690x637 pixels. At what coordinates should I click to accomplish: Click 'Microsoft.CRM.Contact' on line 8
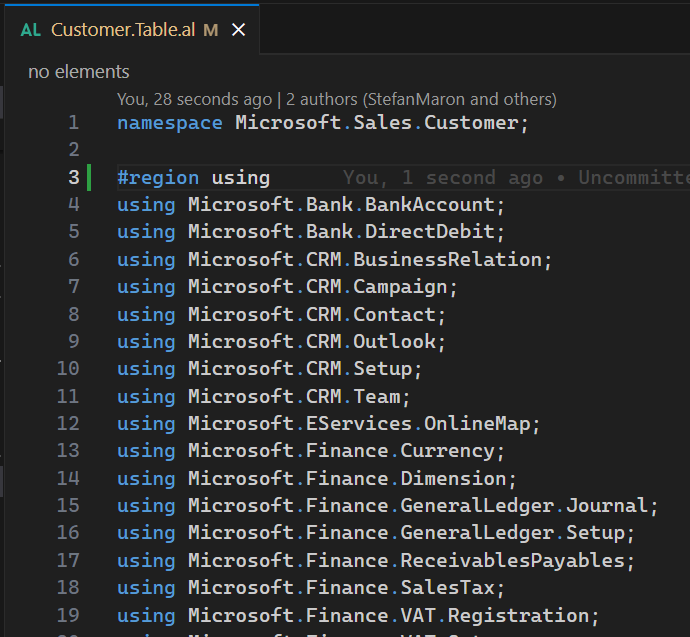tap(312, 315)
